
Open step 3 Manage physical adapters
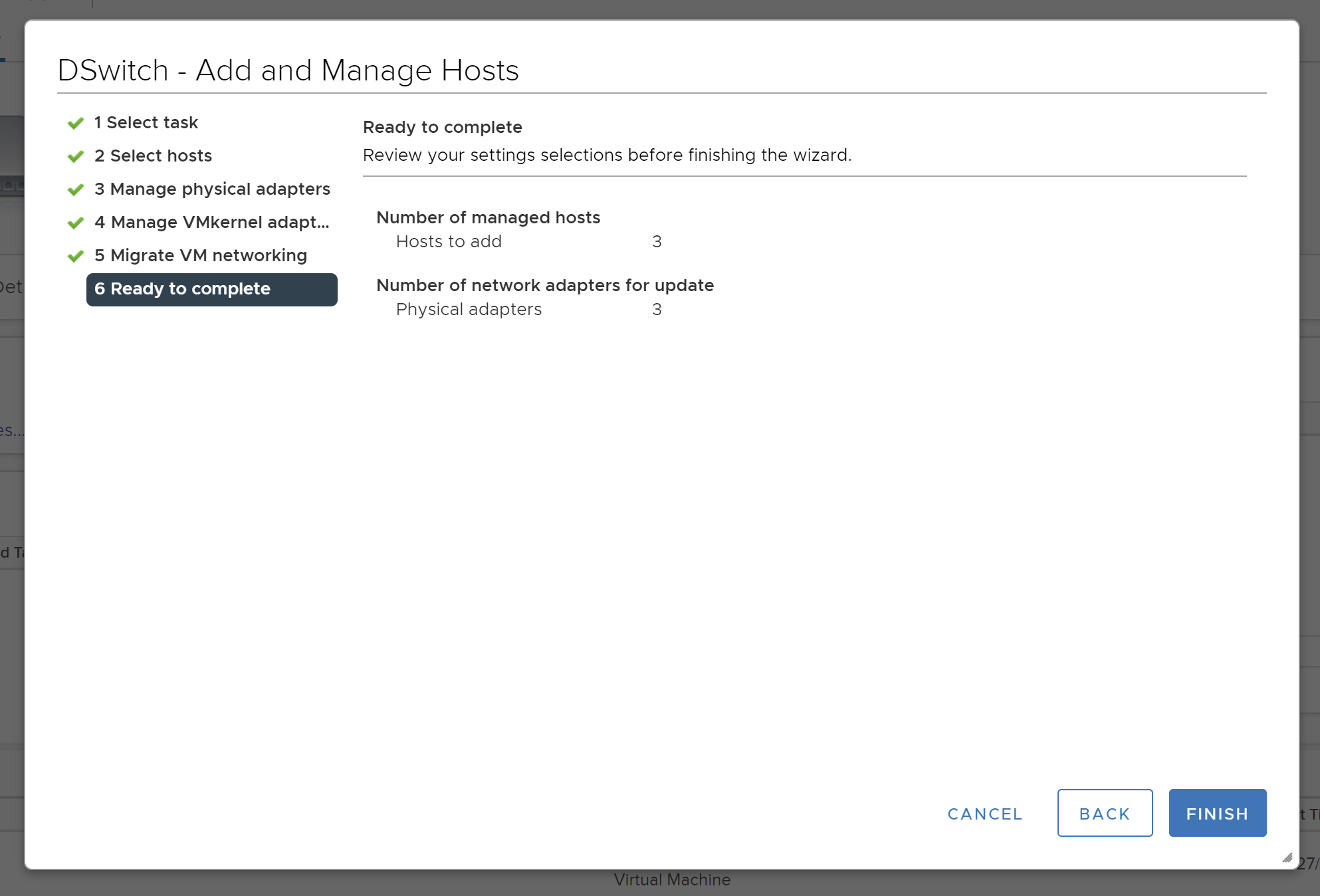[x=212, y=189]
